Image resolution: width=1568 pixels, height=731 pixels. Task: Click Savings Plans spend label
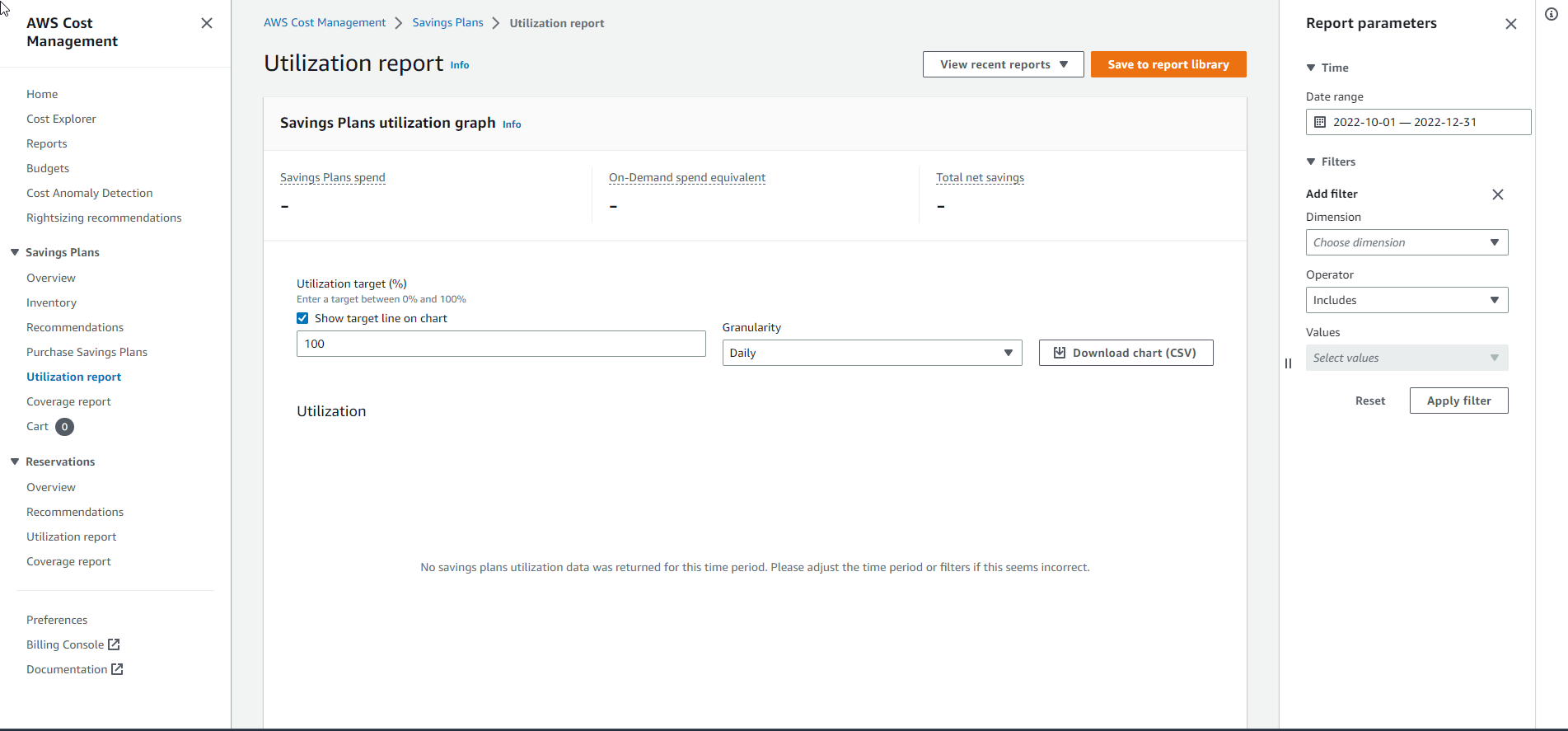click(x=333, y=177)
